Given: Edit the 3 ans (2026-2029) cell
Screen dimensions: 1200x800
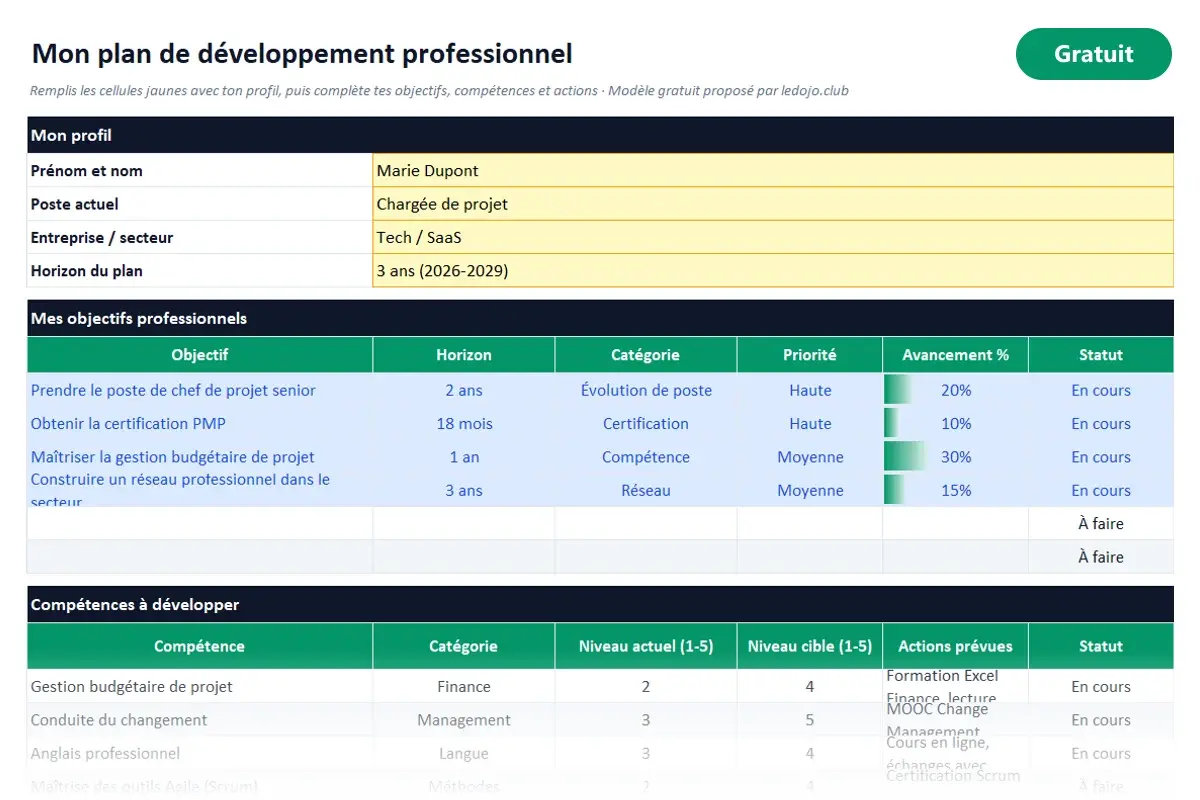Looking at the screenshot, I should pos(773,271).
